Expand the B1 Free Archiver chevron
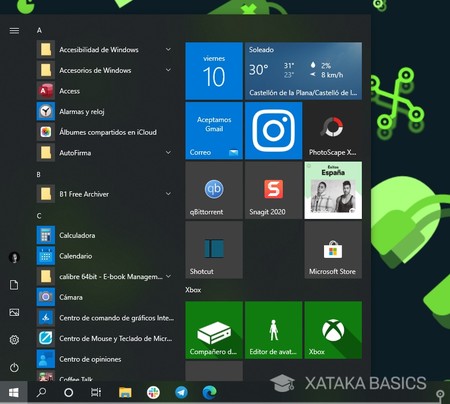Viewport: 450px width, 404px height. pos(168,194)
